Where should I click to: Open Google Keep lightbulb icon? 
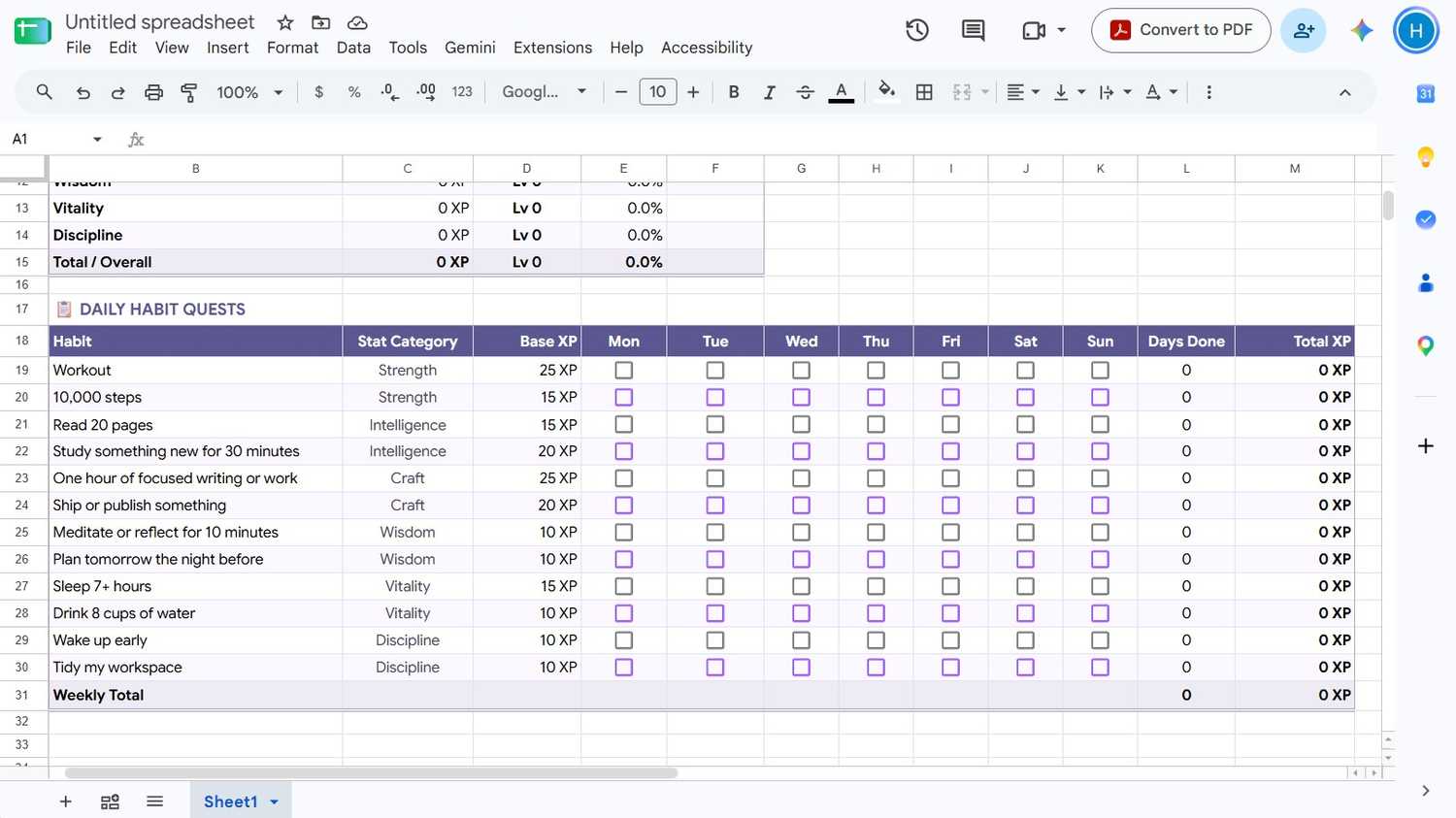point(1425,157)
